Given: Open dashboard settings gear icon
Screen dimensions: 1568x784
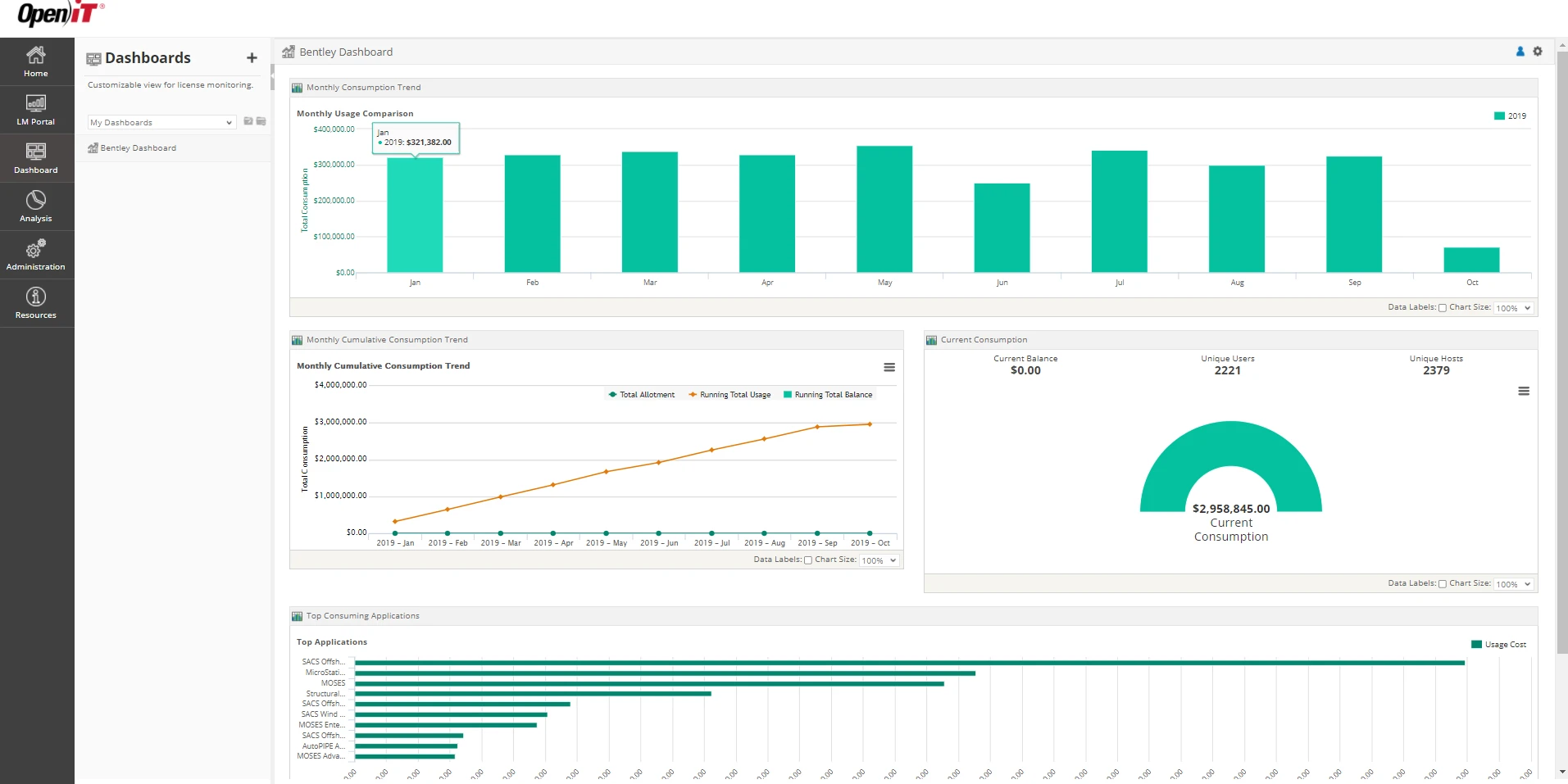Looking at the screenshot, I should pyautogui.click(x=1538, y=52).
